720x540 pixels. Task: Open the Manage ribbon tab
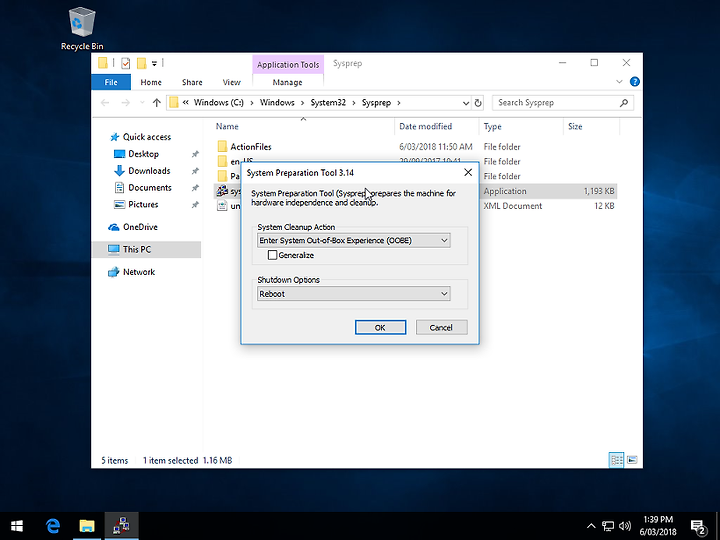(x=287, y=82)
